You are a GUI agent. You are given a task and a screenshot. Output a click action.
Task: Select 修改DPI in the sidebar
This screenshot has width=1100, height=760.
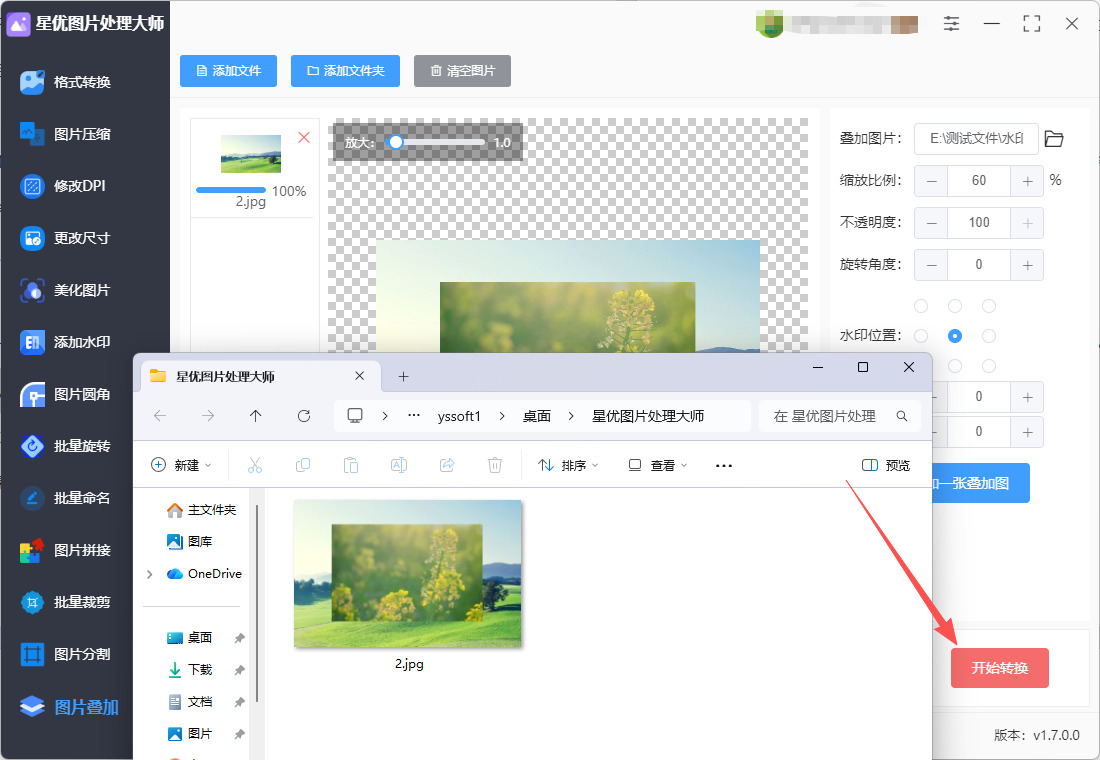pyautogui.click(x=63, y=186)
